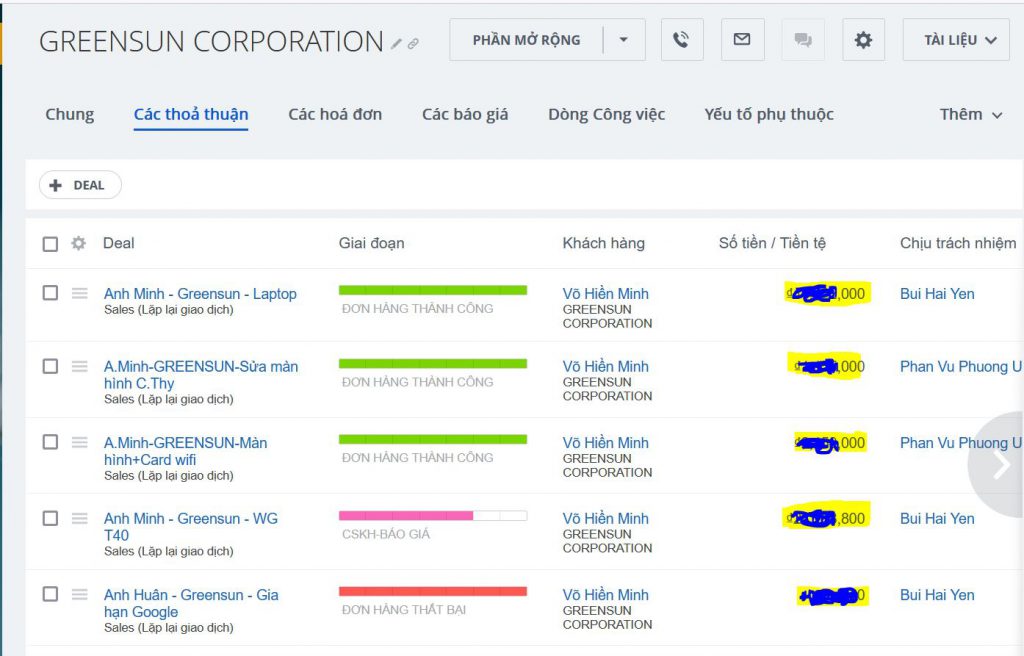This screenshot has height=656, width=1024.
Task: Click the pencil edit icon beside company name
Action: [x=397, y=44]
